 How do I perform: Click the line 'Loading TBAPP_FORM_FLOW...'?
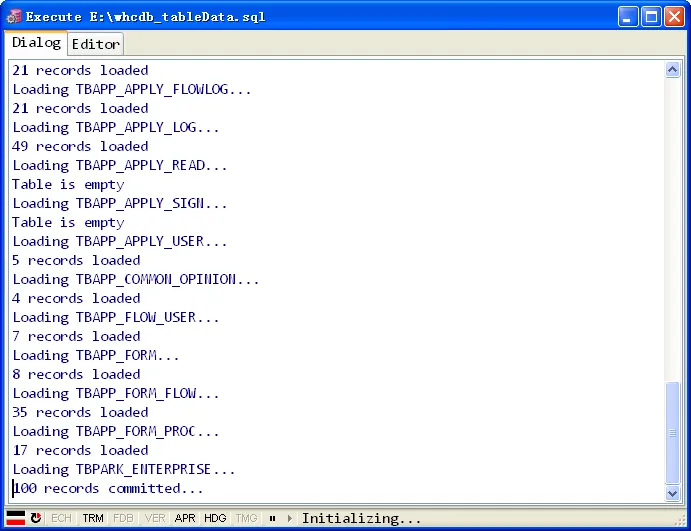116,393
